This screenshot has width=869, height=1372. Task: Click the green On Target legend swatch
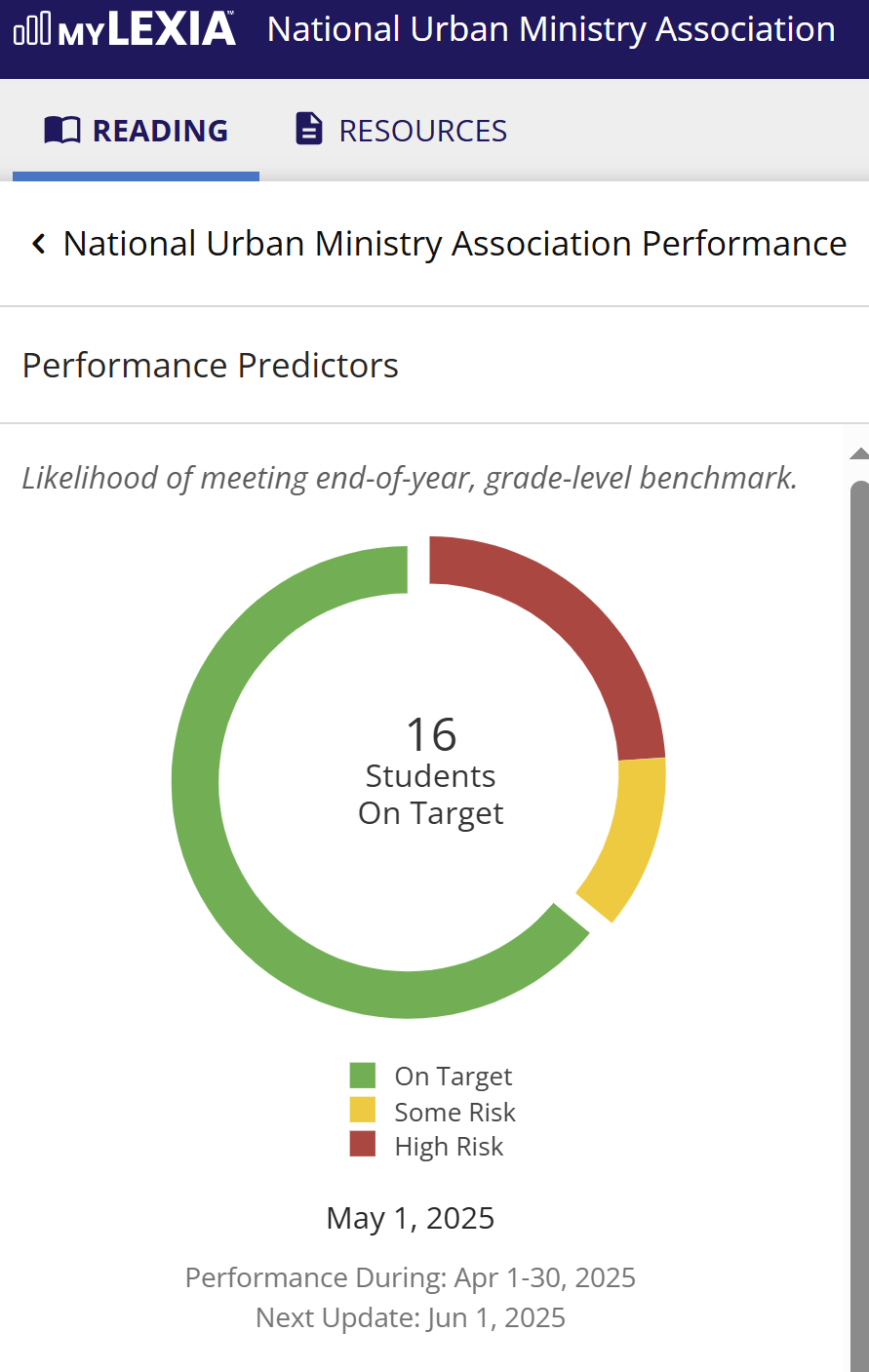pos(363,1076)
